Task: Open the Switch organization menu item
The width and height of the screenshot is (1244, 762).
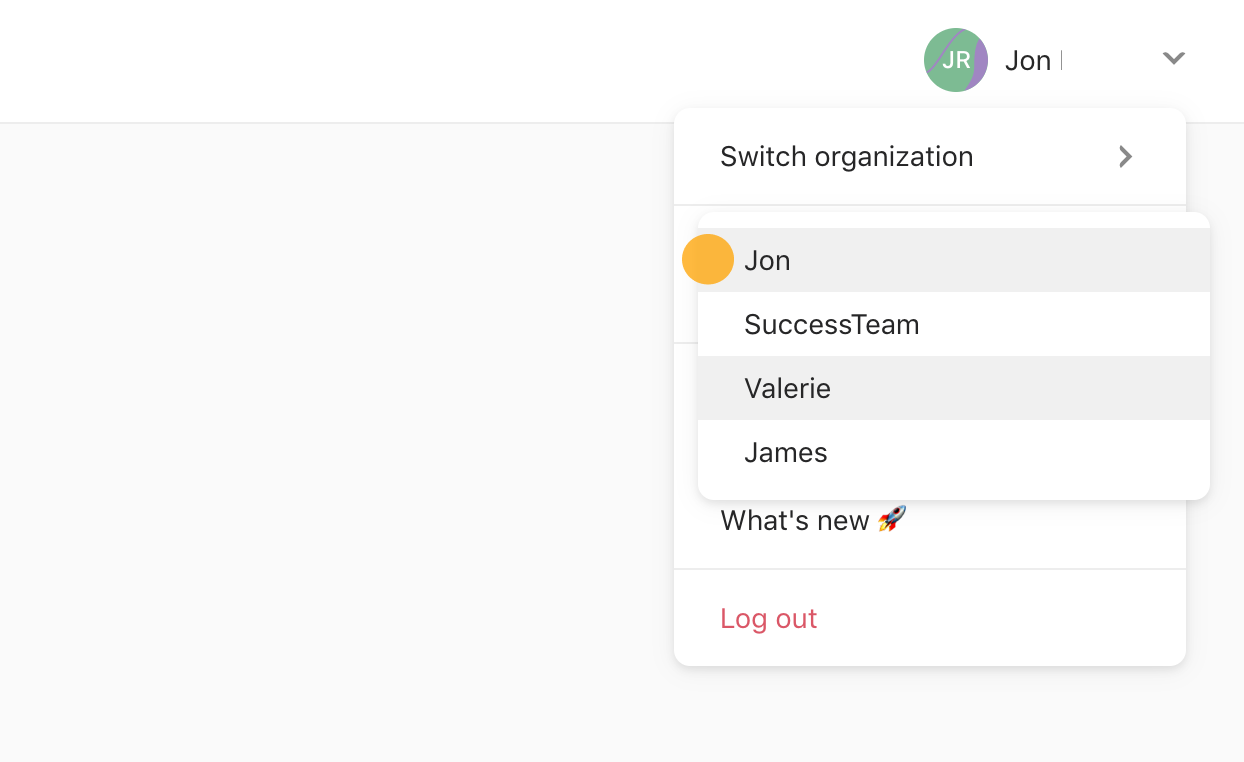Action: pyautogui.click(x=930, y=157)
